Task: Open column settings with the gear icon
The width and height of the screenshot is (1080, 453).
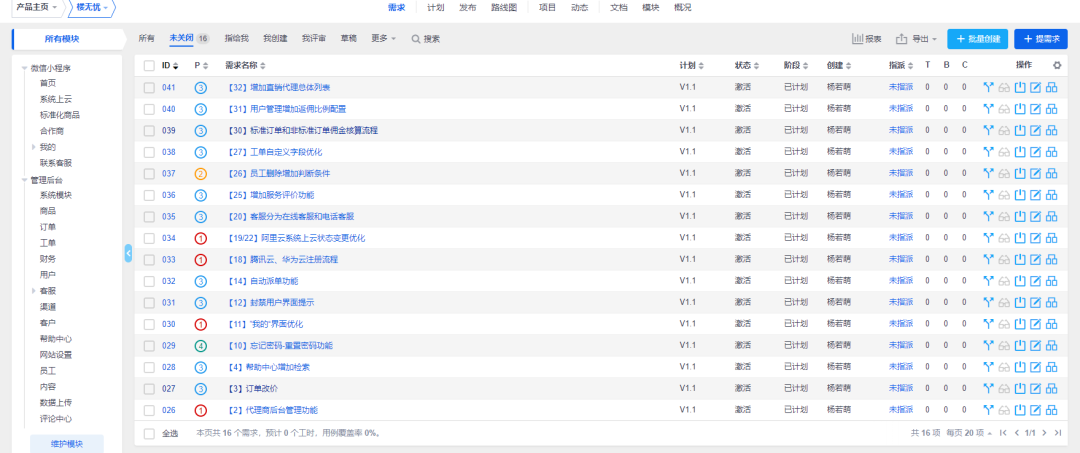Action: tap(1057, 65)
